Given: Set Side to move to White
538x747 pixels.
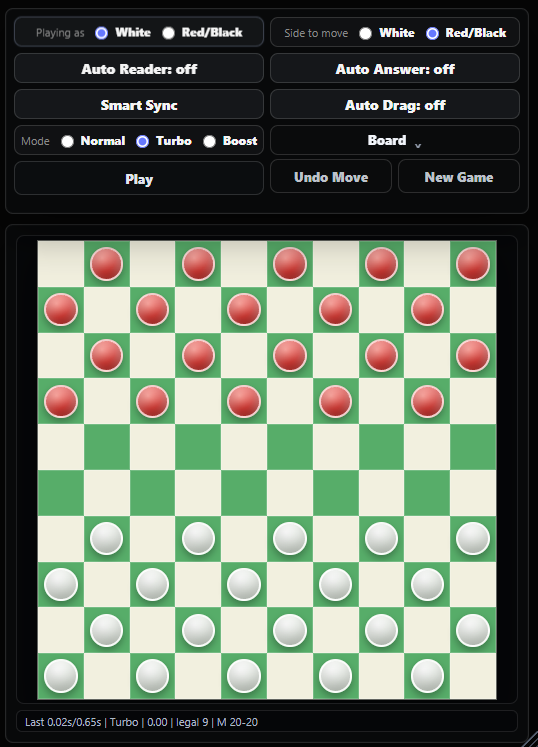Looking at the screenshot, I should pos(365,33).
